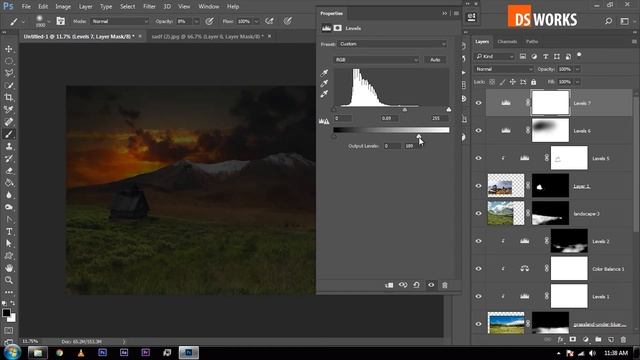640x360 pixels.
Task: Select the Move tool
Action: coord(9,49)
